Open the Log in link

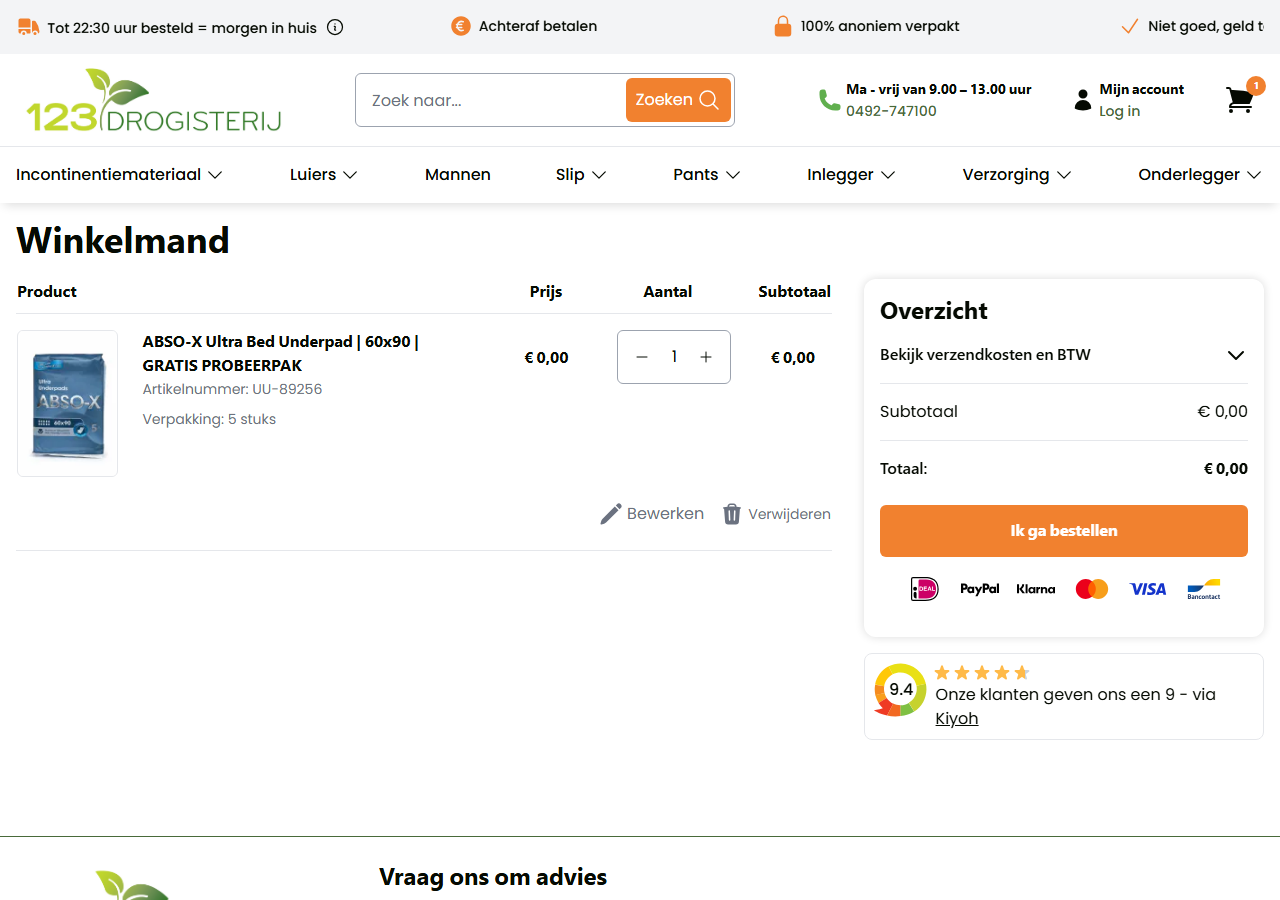1120,111
